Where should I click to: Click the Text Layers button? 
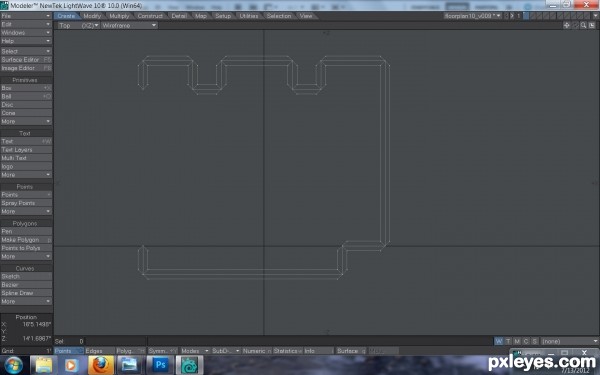click(x=26, y=150)
